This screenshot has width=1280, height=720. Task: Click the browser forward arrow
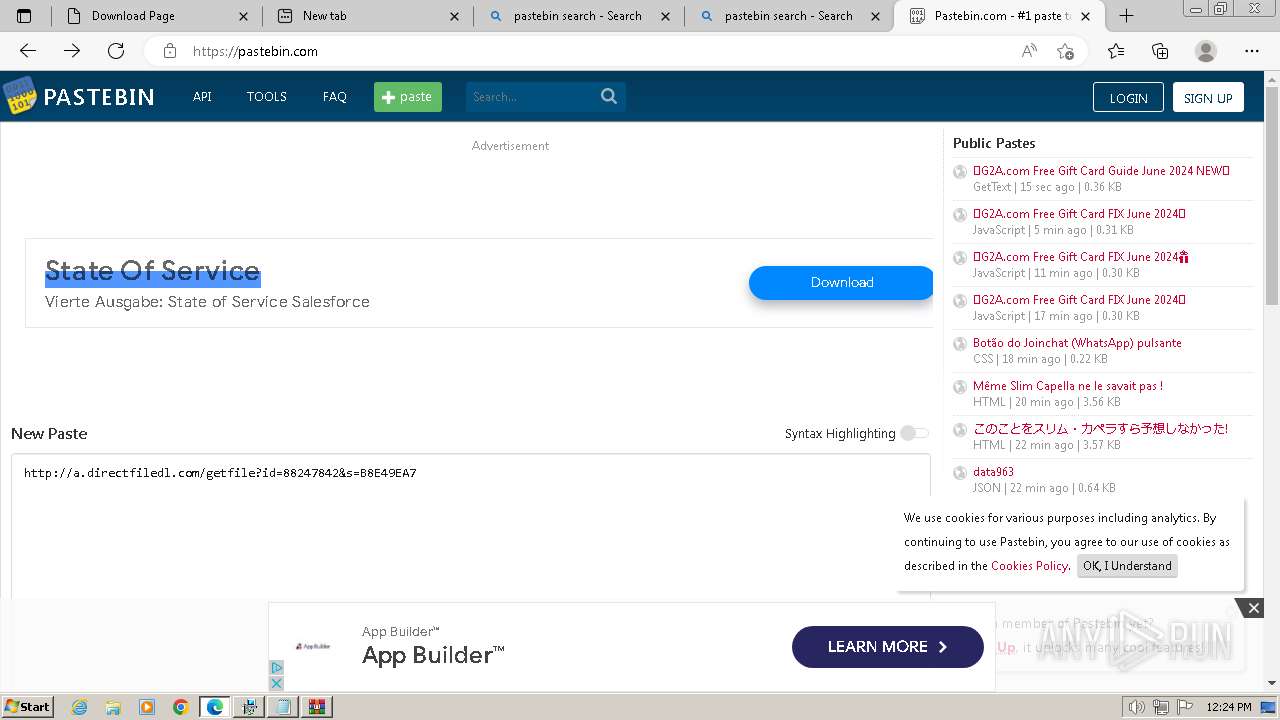point(72,51)
